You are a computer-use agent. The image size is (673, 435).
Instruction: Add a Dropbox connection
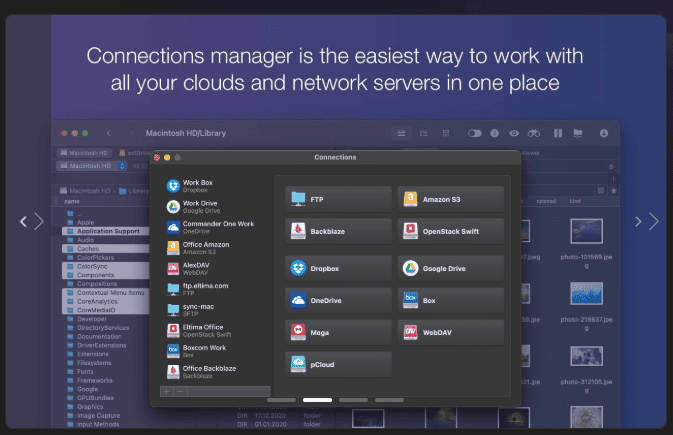click(x=338, y=268)
